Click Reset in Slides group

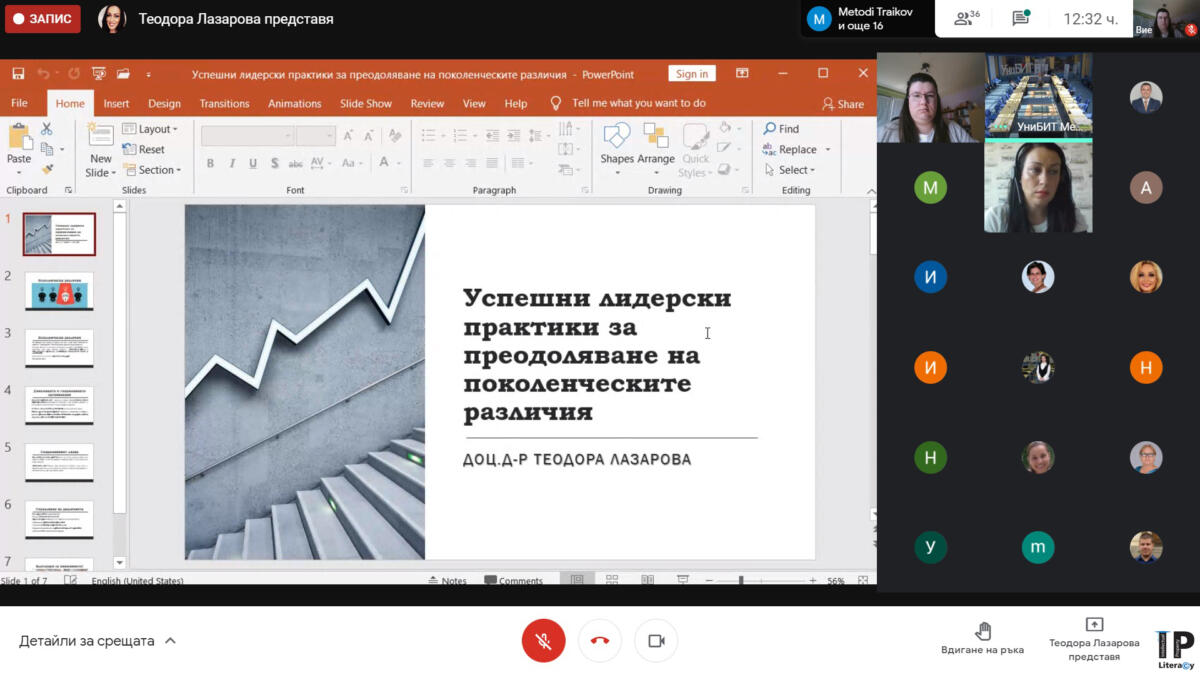coord(144,150)
